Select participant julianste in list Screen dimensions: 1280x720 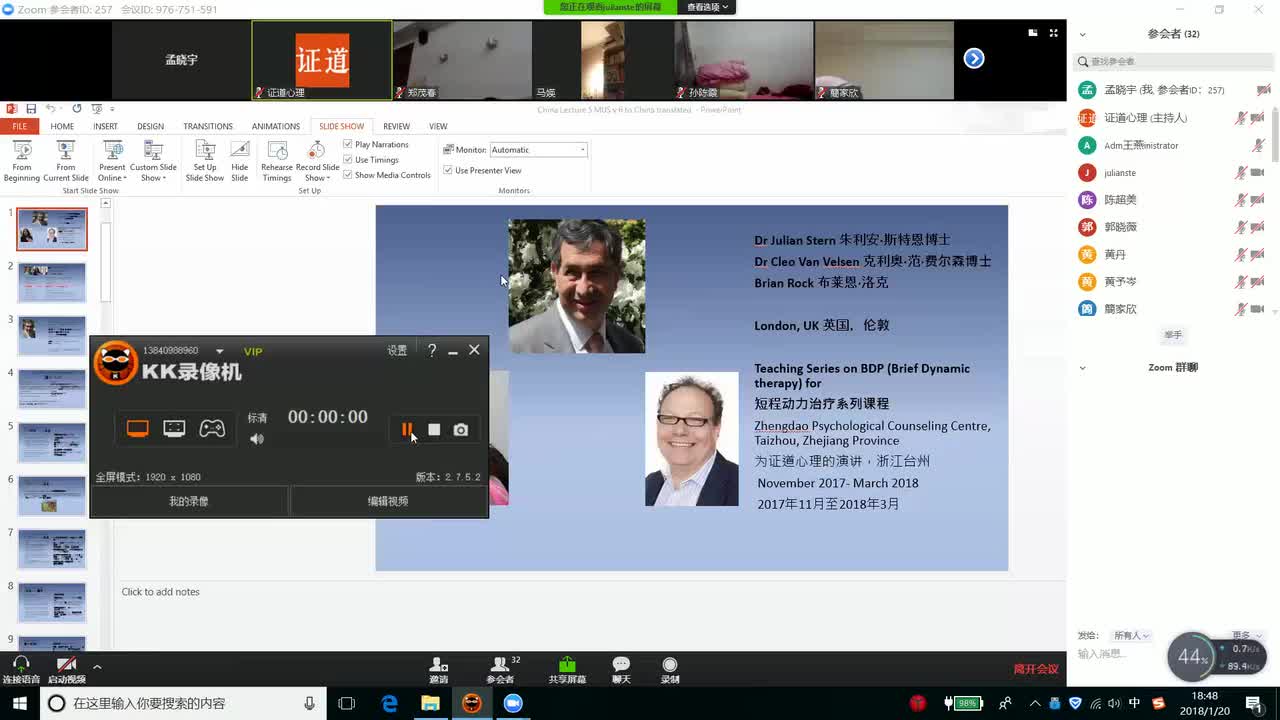point(1172,173)
